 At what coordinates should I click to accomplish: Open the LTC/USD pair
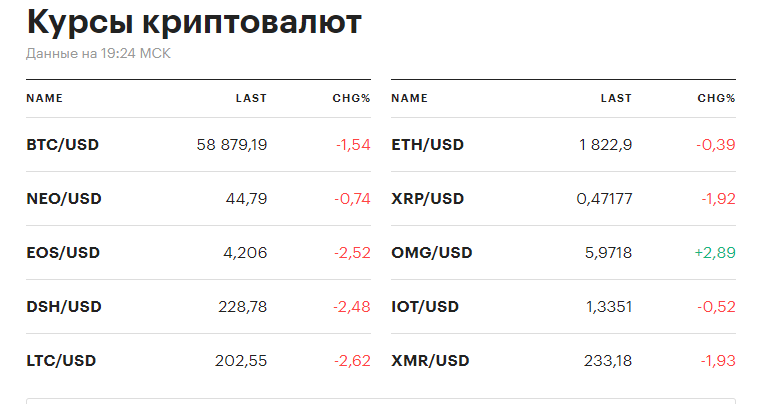coord(62,361)
